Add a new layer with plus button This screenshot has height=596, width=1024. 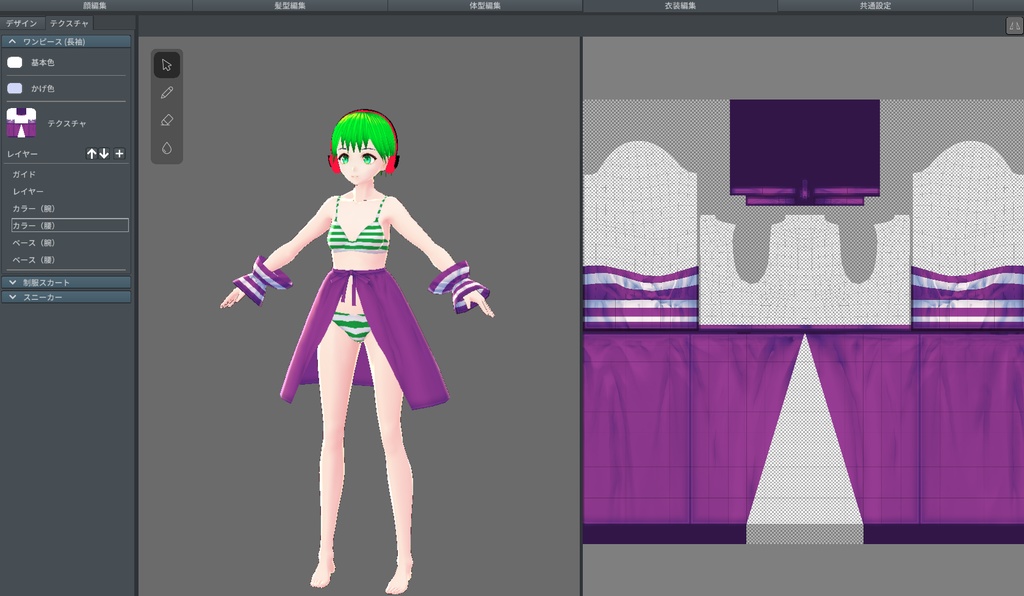coord(119,154)
